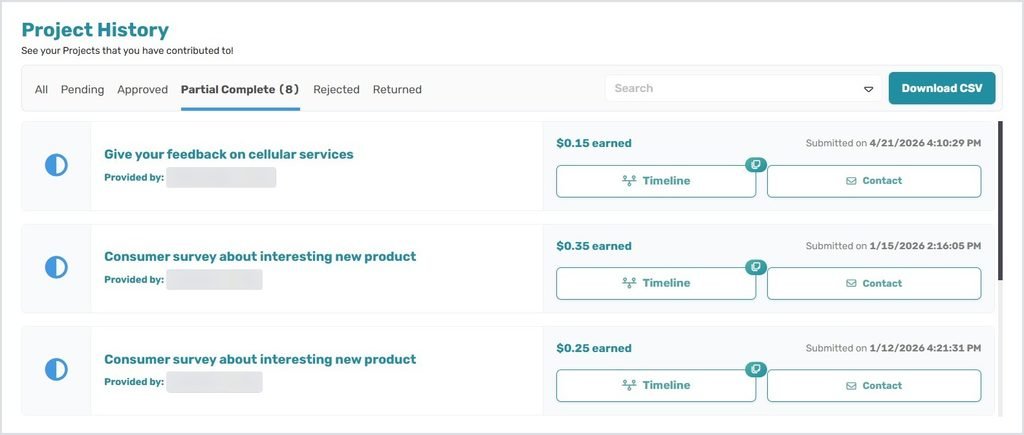Screen dimensions: 1024x435
Task: Expand the Search dropdown arrow
Action: 869,89
